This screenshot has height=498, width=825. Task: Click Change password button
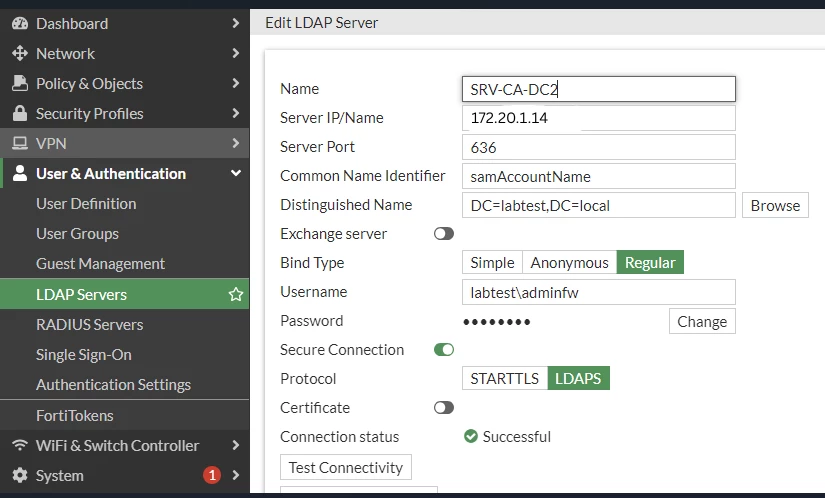(702, 321)
